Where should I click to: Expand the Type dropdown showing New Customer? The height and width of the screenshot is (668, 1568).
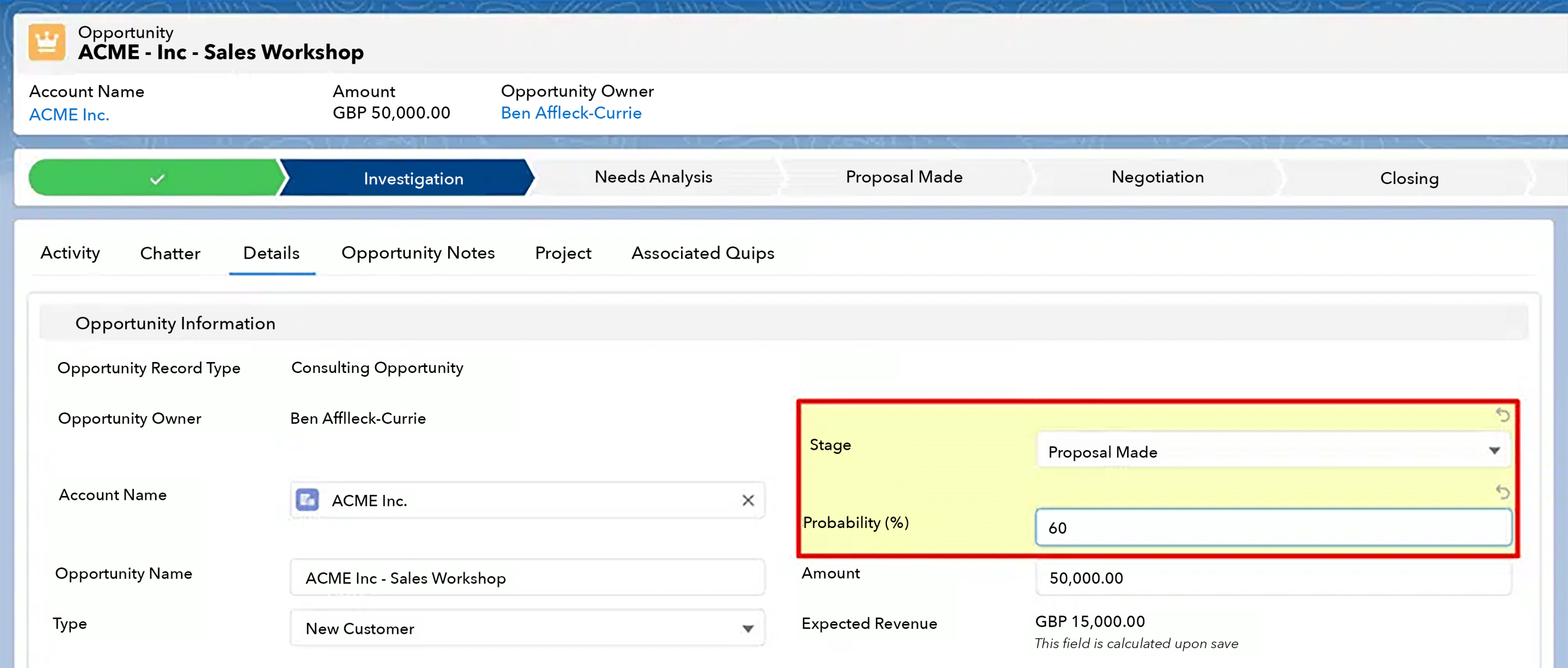(526, 628)
